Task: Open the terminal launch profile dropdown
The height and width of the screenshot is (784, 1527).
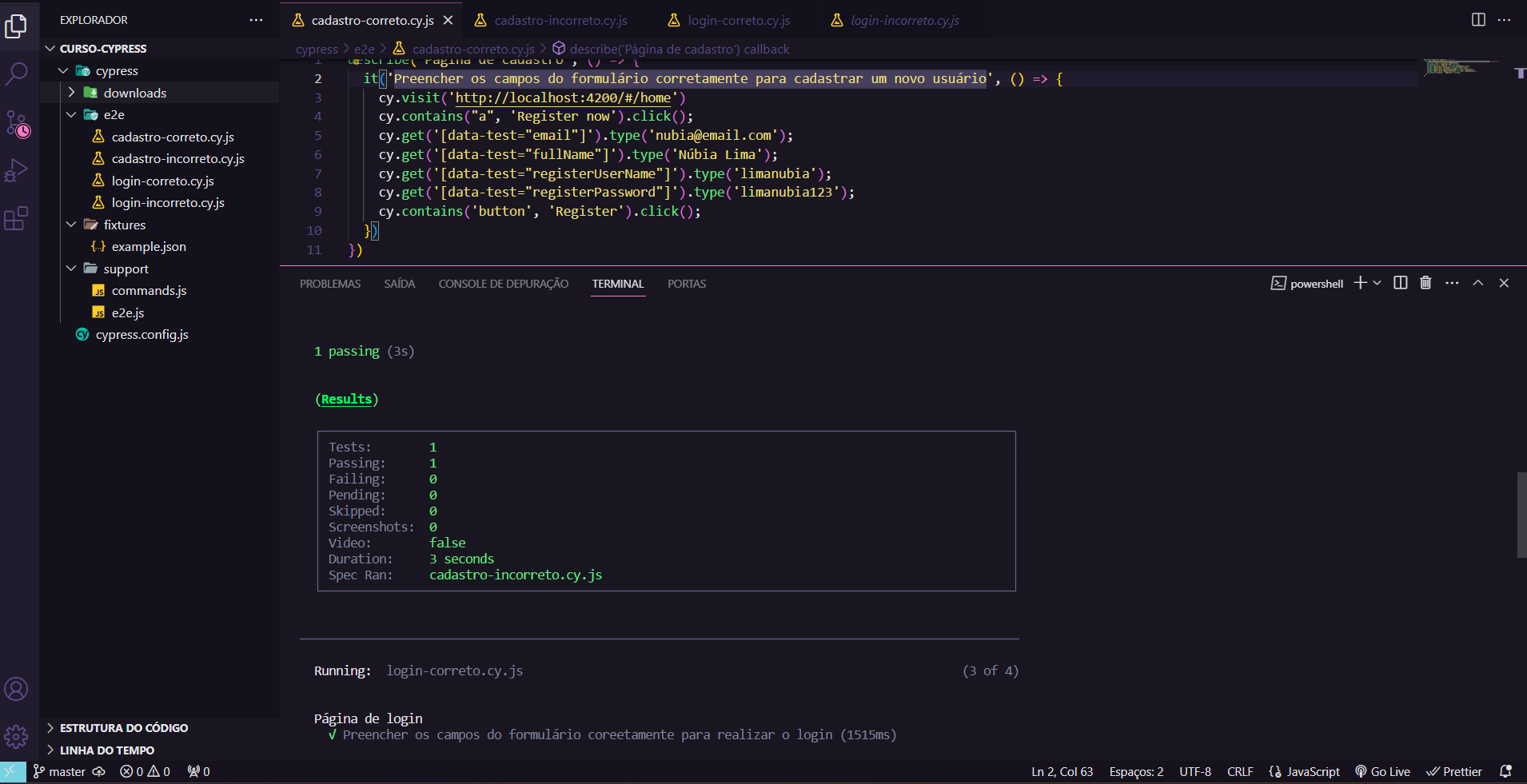Action: (1377, 283)
